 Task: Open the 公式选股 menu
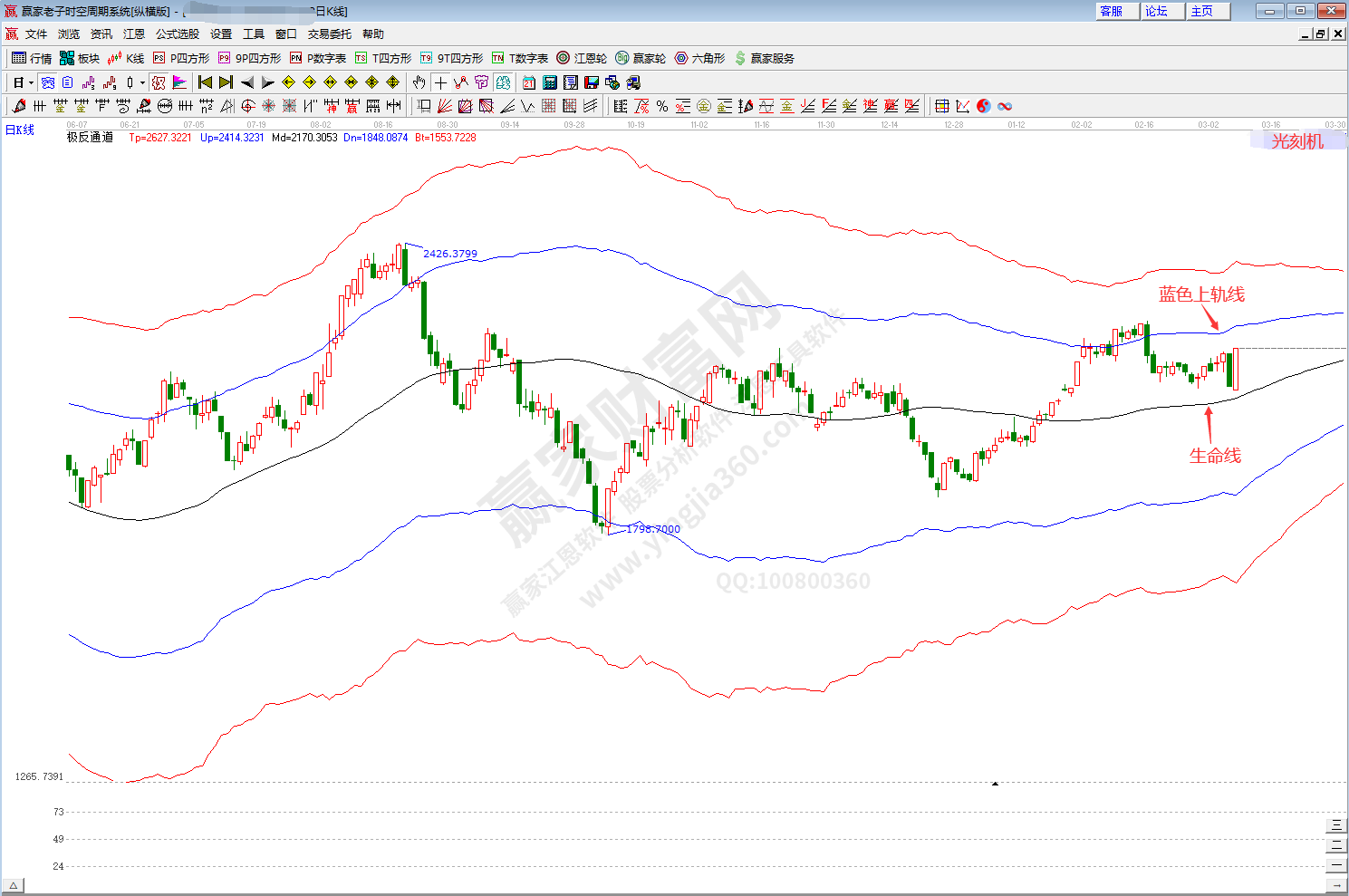click(177, 34)
